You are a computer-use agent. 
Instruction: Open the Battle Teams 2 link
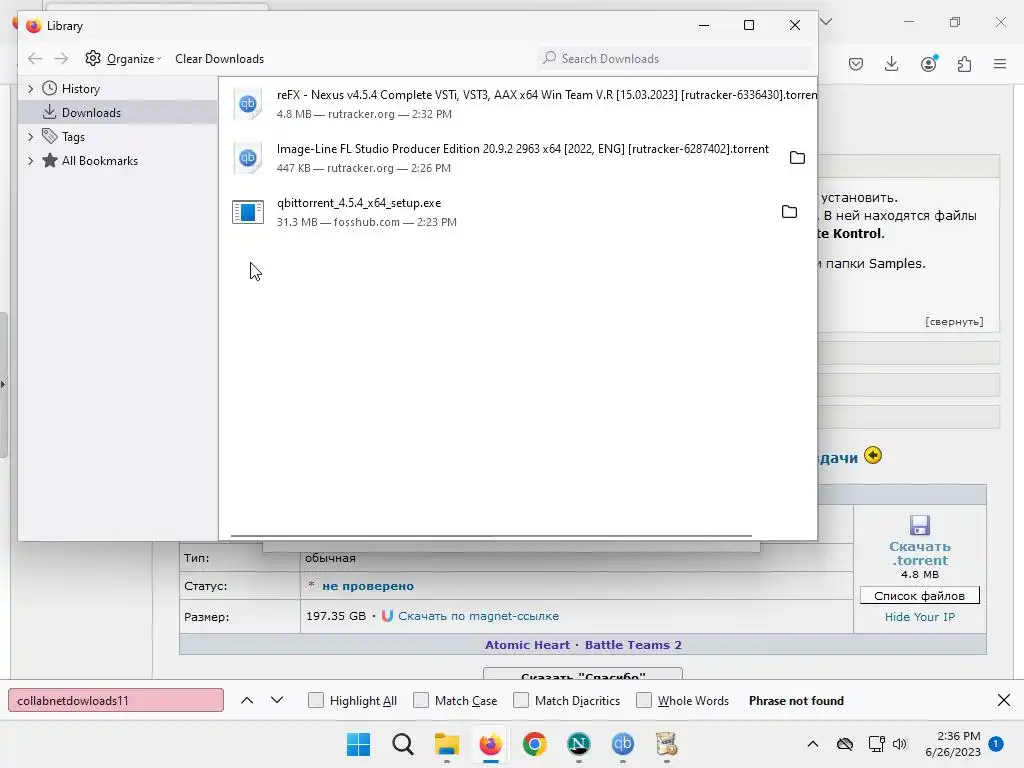coord(633,645)
